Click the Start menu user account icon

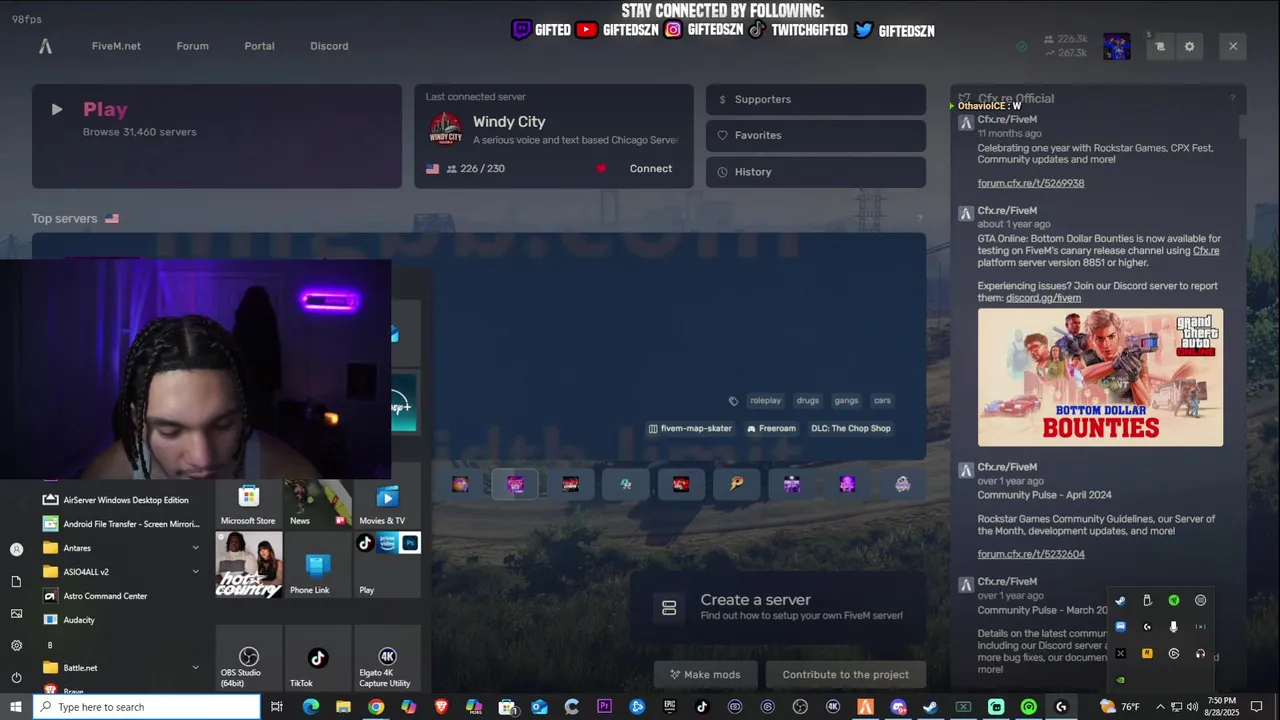click(16, 549)
